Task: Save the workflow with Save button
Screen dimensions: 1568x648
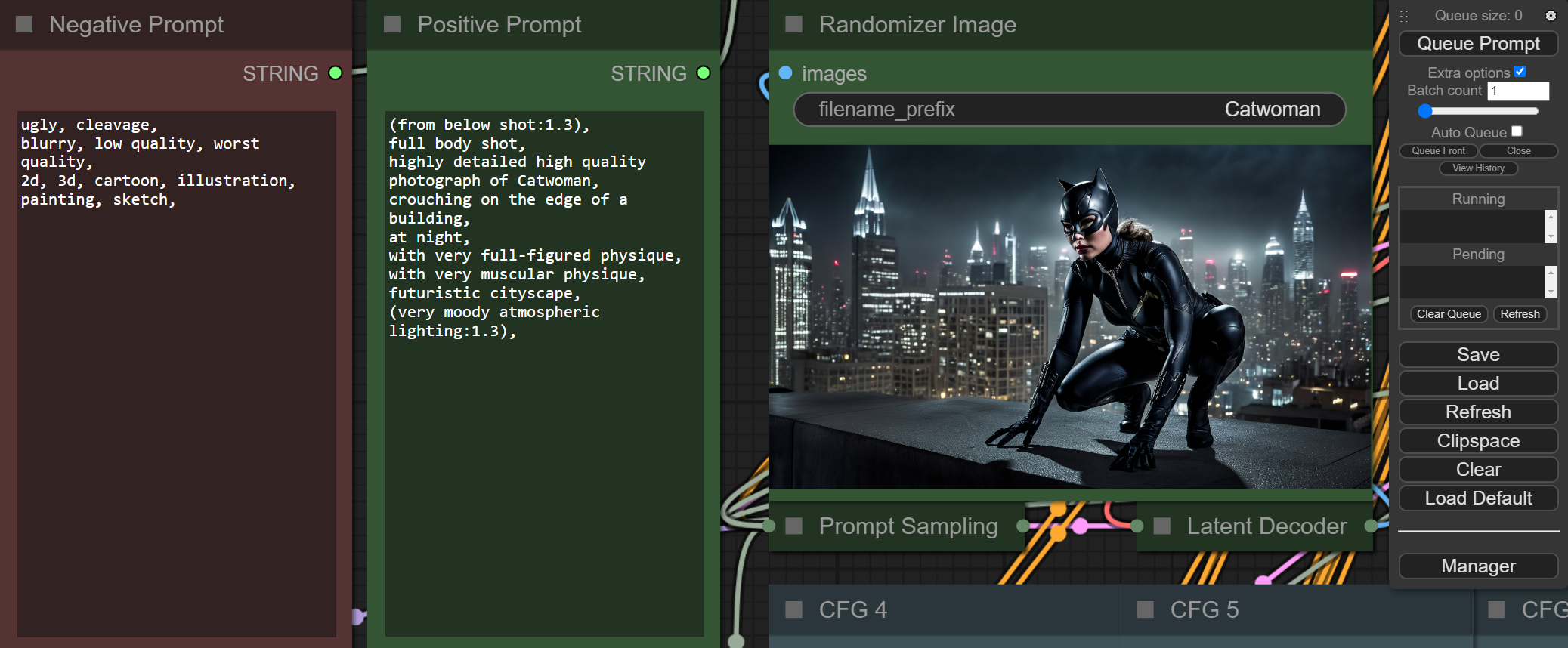Action: 1478,355
